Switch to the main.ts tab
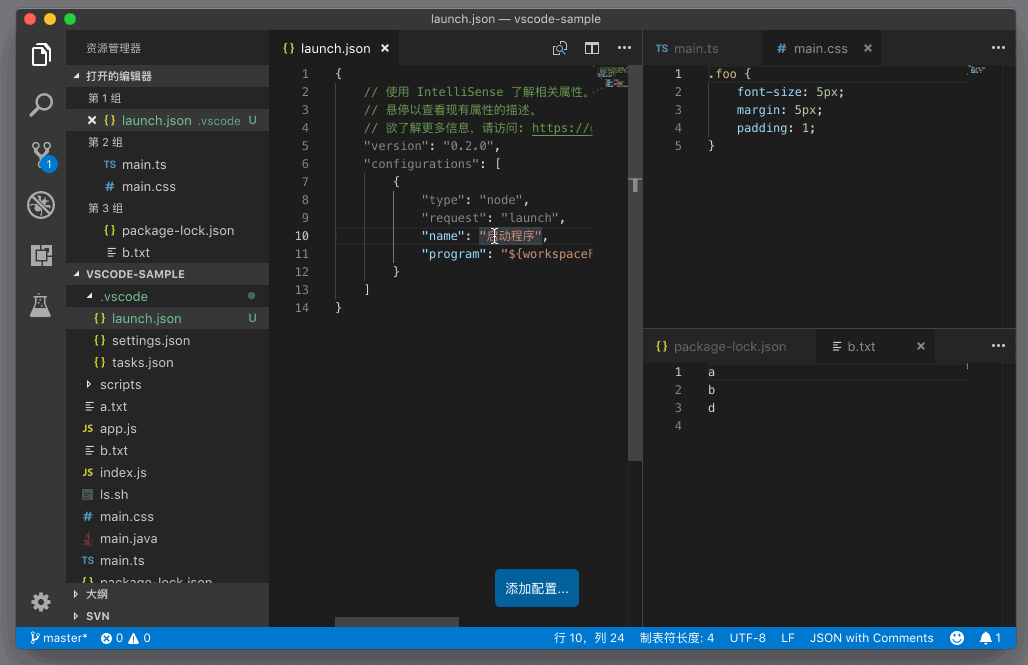This screenshot has height=665, width=1028. (695, 48)
